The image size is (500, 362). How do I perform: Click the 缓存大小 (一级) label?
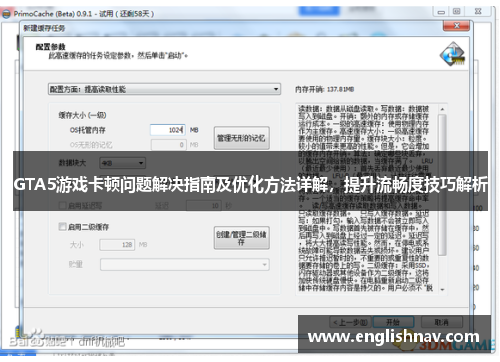[82, 115]
